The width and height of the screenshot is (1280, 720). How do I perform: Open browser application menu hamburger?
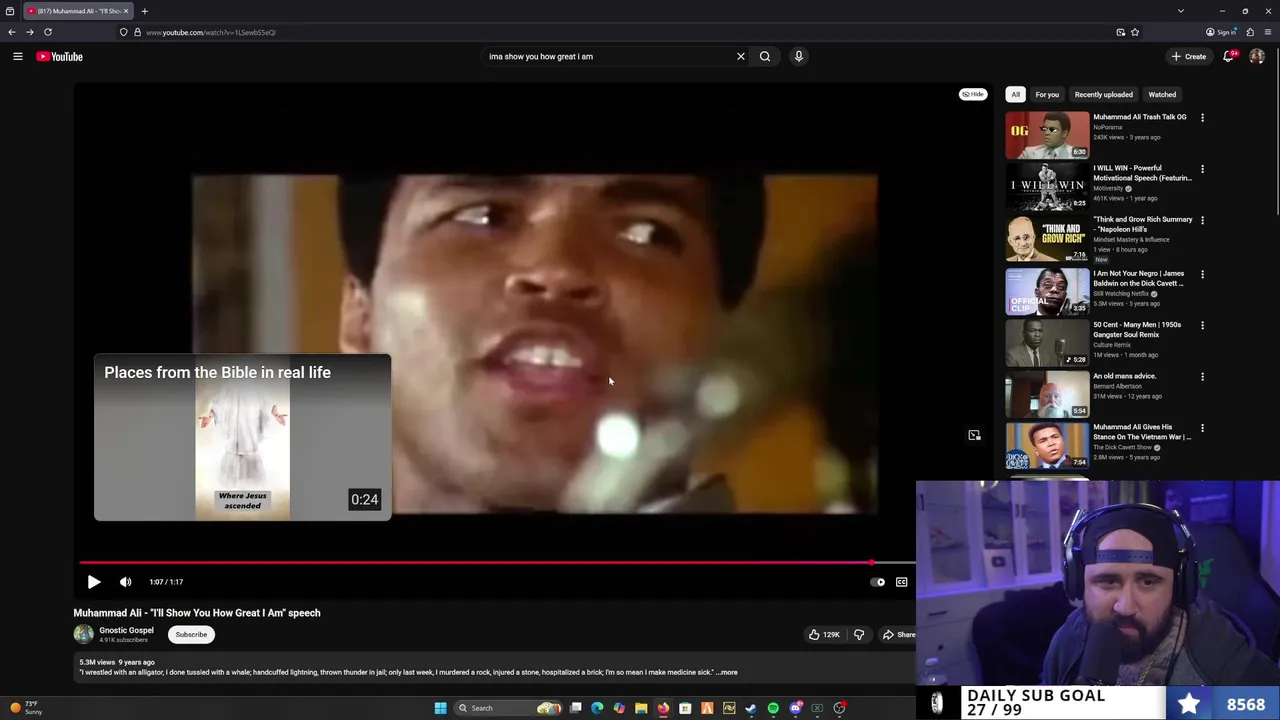click(x=1268, y=32)
